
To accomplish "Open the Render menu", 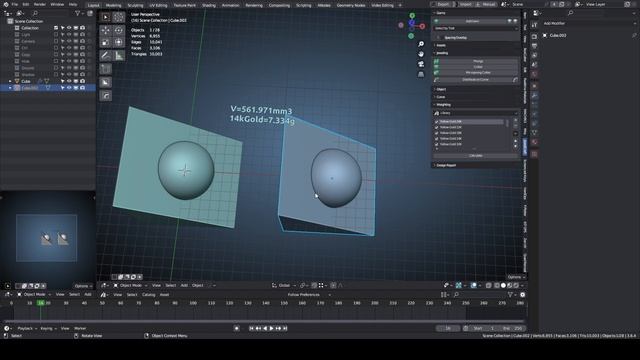I will [40, 4].
